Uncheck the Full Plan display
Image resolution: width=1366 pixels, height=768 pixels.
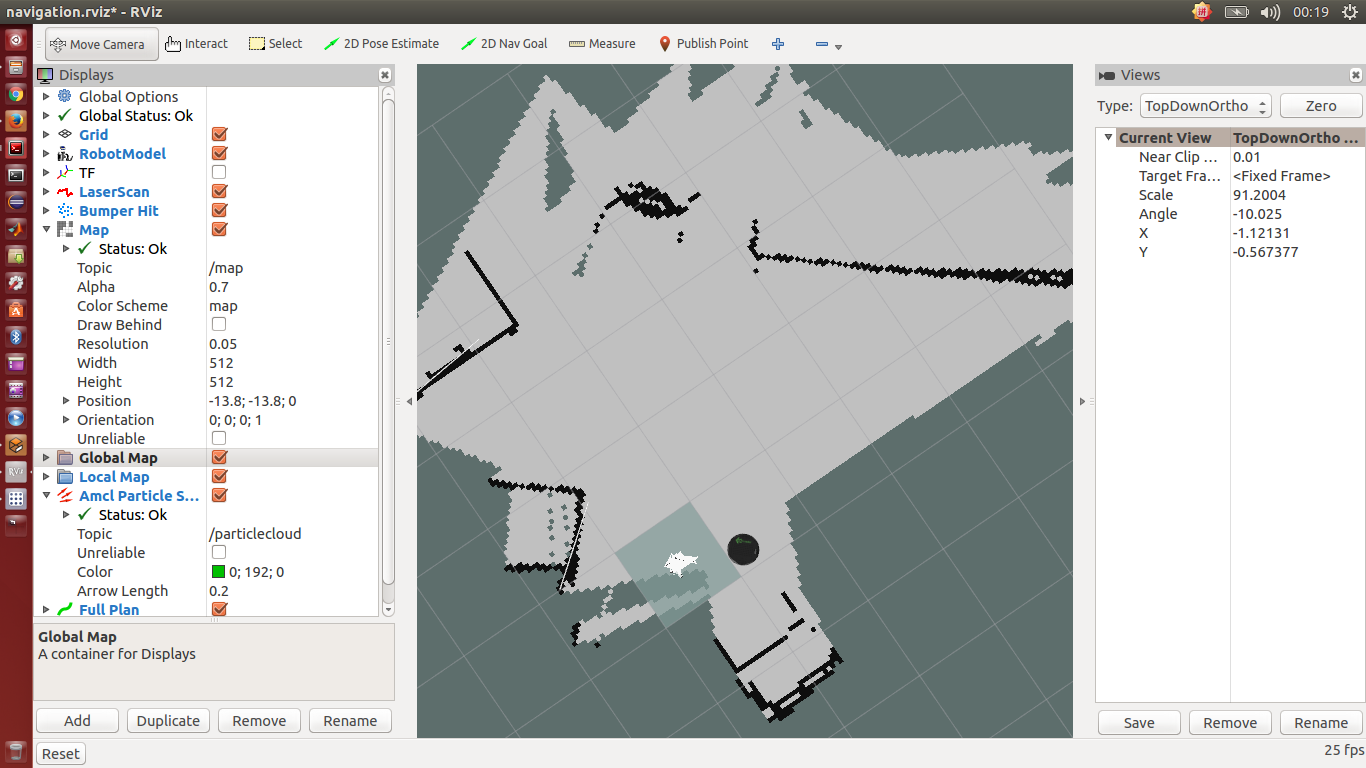pos(219,609)
